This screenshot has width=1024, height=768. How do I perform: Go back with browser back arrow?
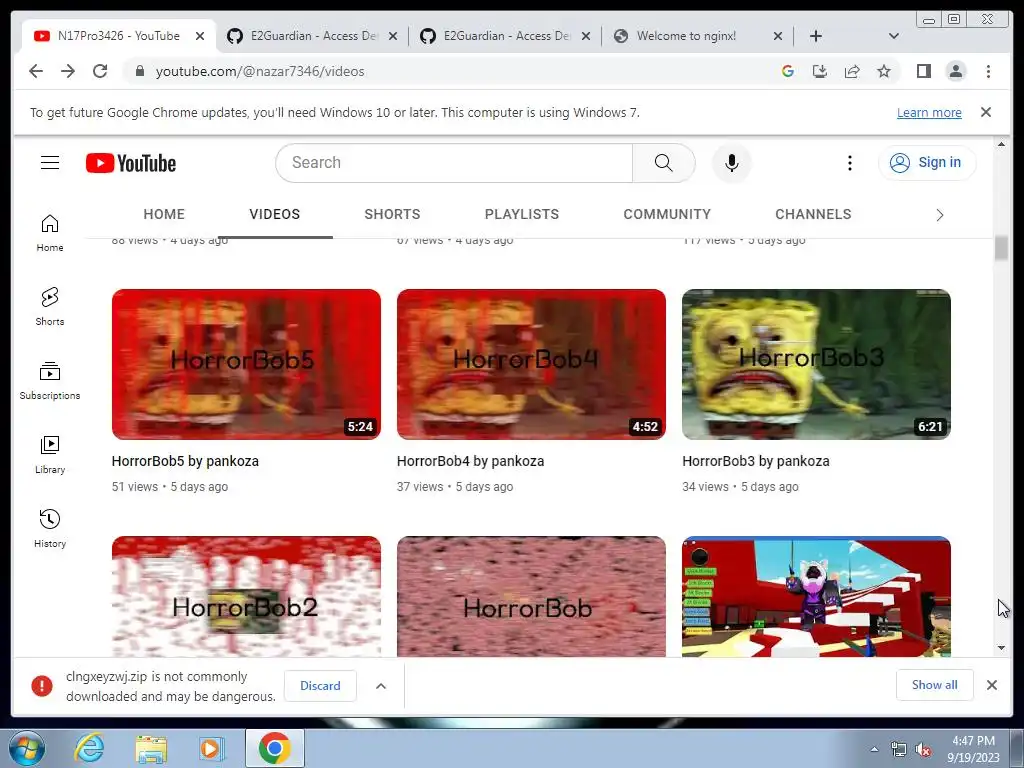[x=36, y=71]
